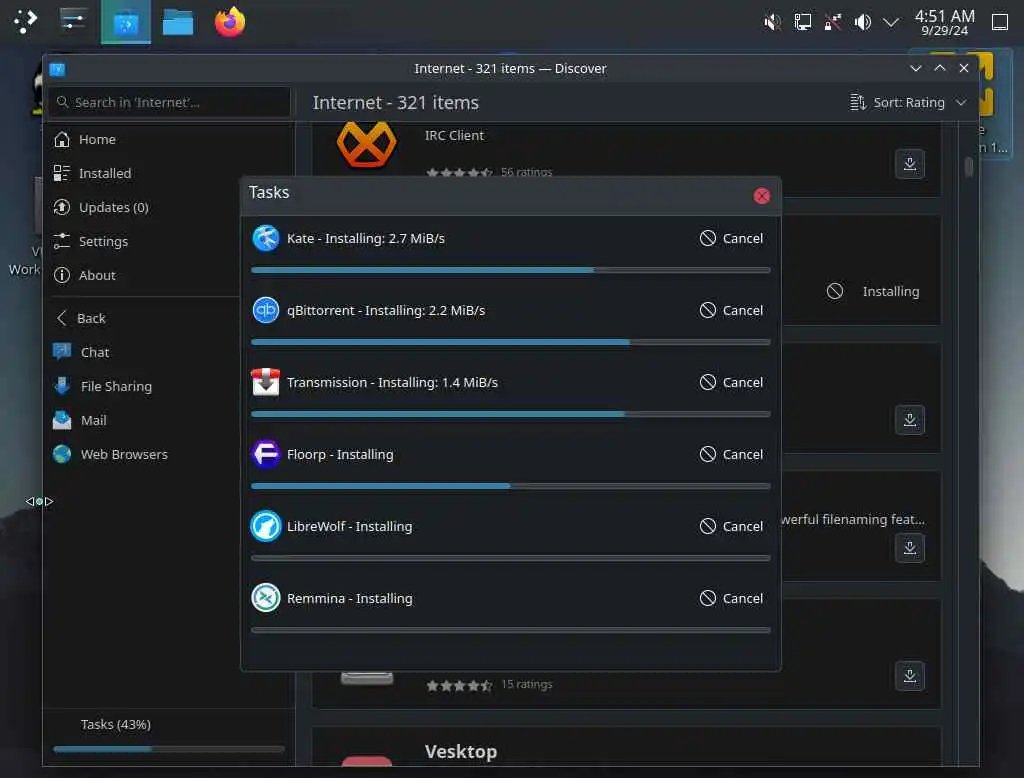Open System Settings from the panel
The width and height of the screenshot is (1024, 778).
(73, 21)
